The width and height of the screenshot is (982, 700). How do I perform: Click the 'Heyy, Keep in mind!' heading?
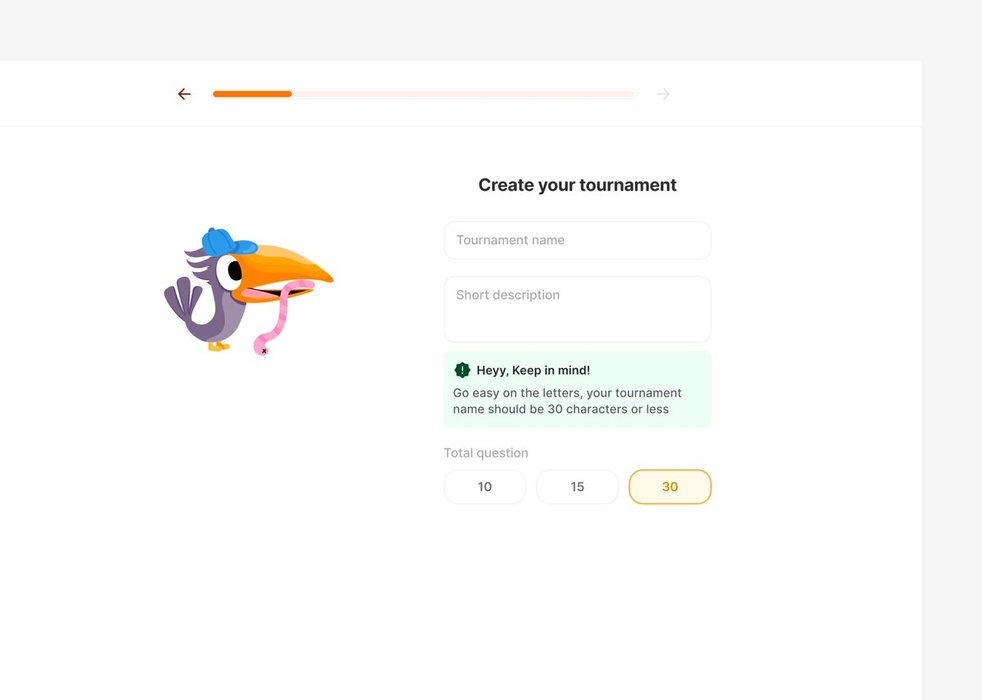[x=533, y=370]
